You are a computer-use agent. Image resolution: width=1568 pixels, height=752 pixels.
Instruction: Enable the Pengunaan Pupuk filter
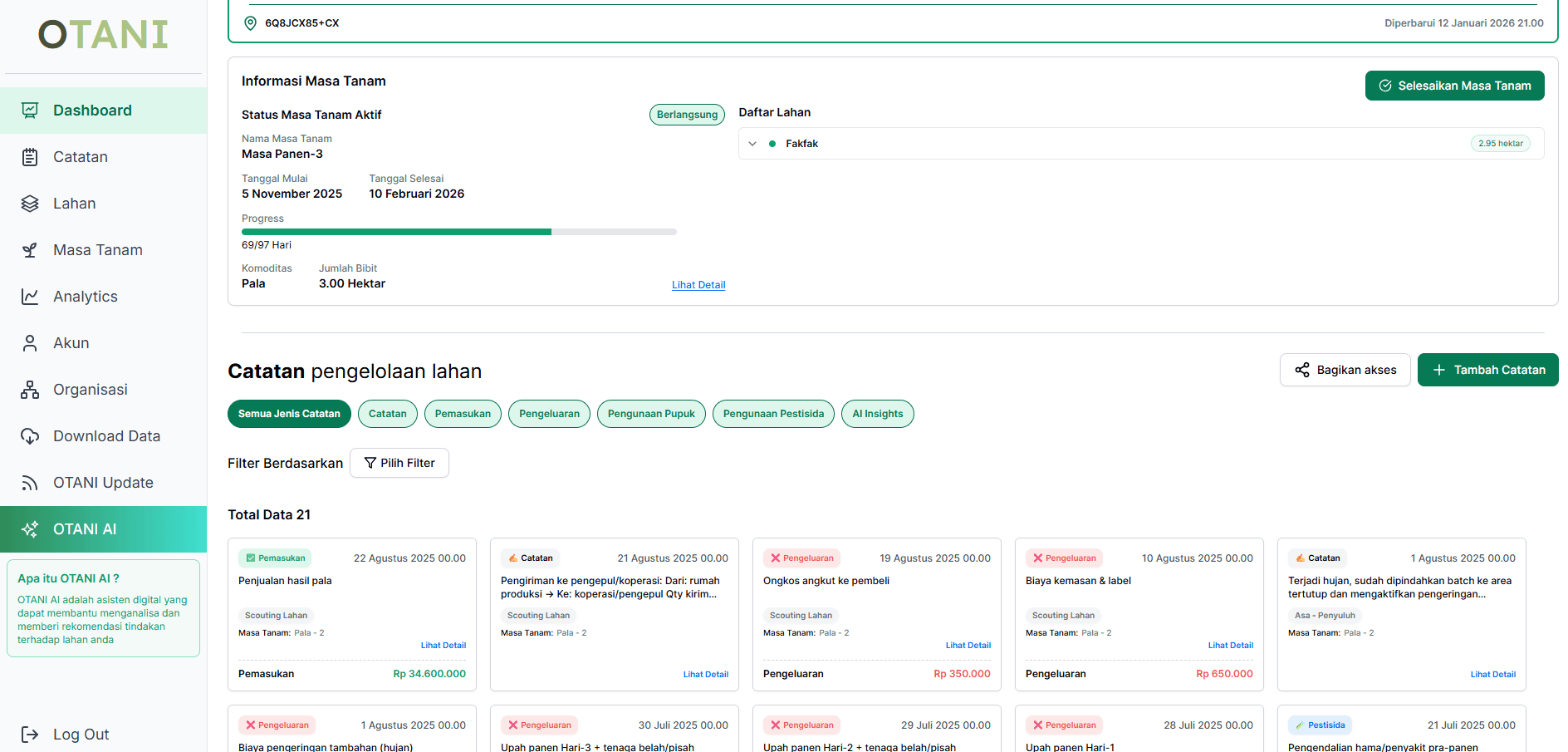[651, 413]
